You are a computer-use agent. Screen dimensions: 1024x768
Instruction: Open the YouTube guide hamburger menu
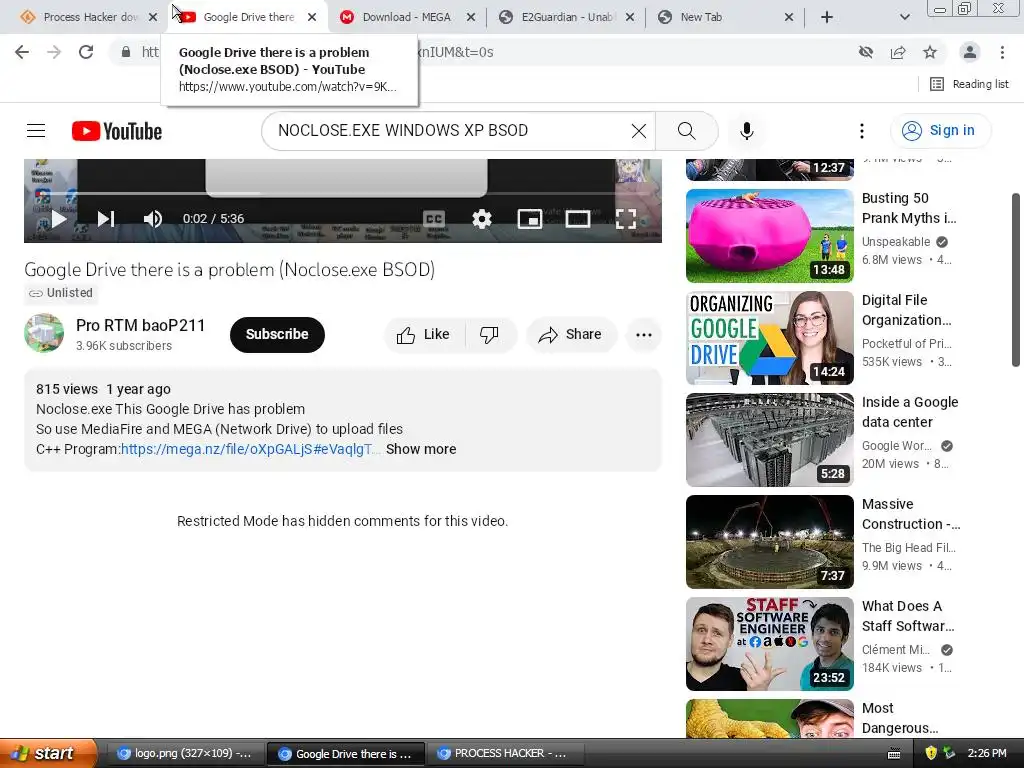36,131
